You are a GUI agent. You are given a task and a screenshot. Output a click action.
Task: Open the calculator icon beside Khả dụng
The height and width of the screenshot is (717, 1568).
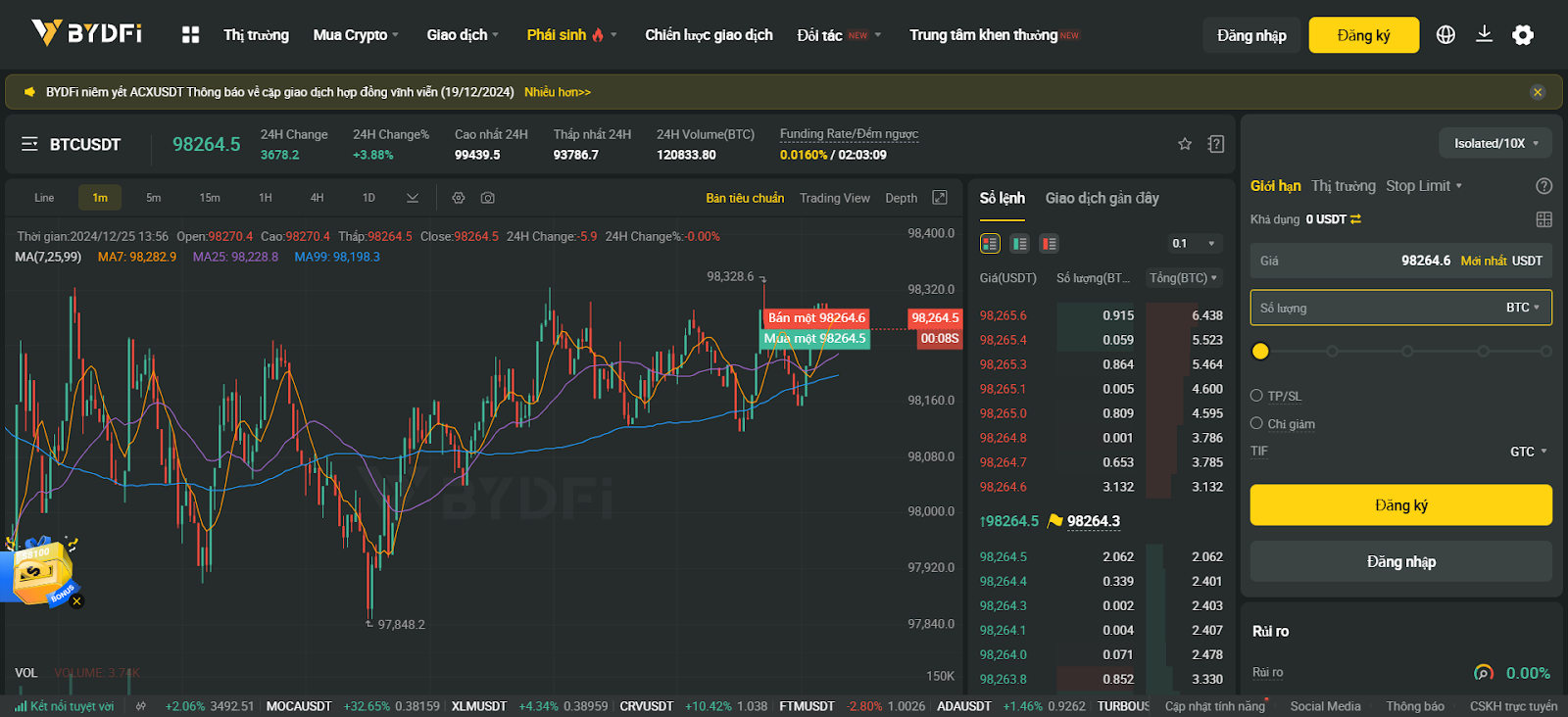tap(1543, 219)
